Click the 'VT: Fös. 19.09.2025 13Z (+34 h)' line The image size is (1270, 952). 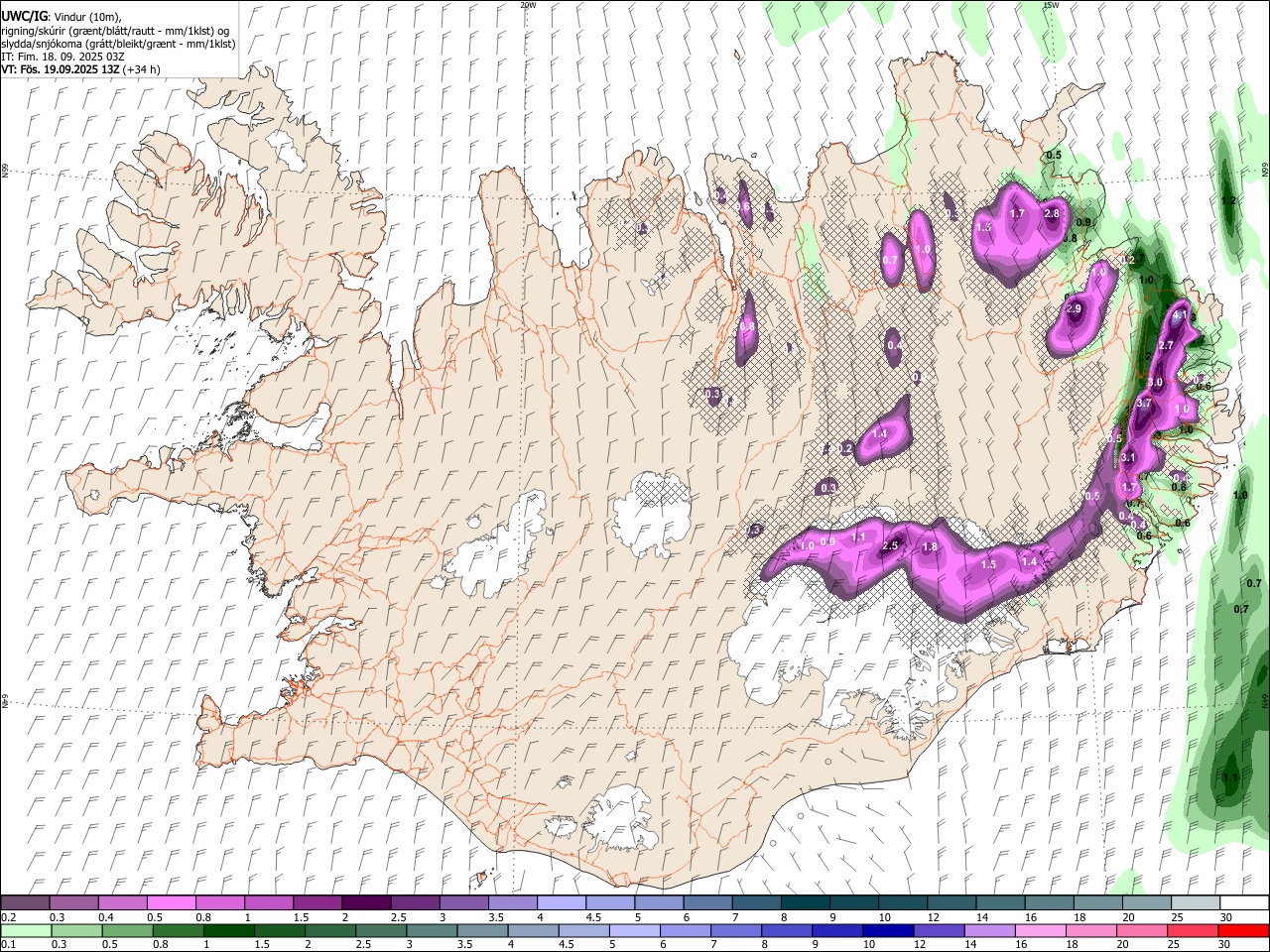(80, 69)
